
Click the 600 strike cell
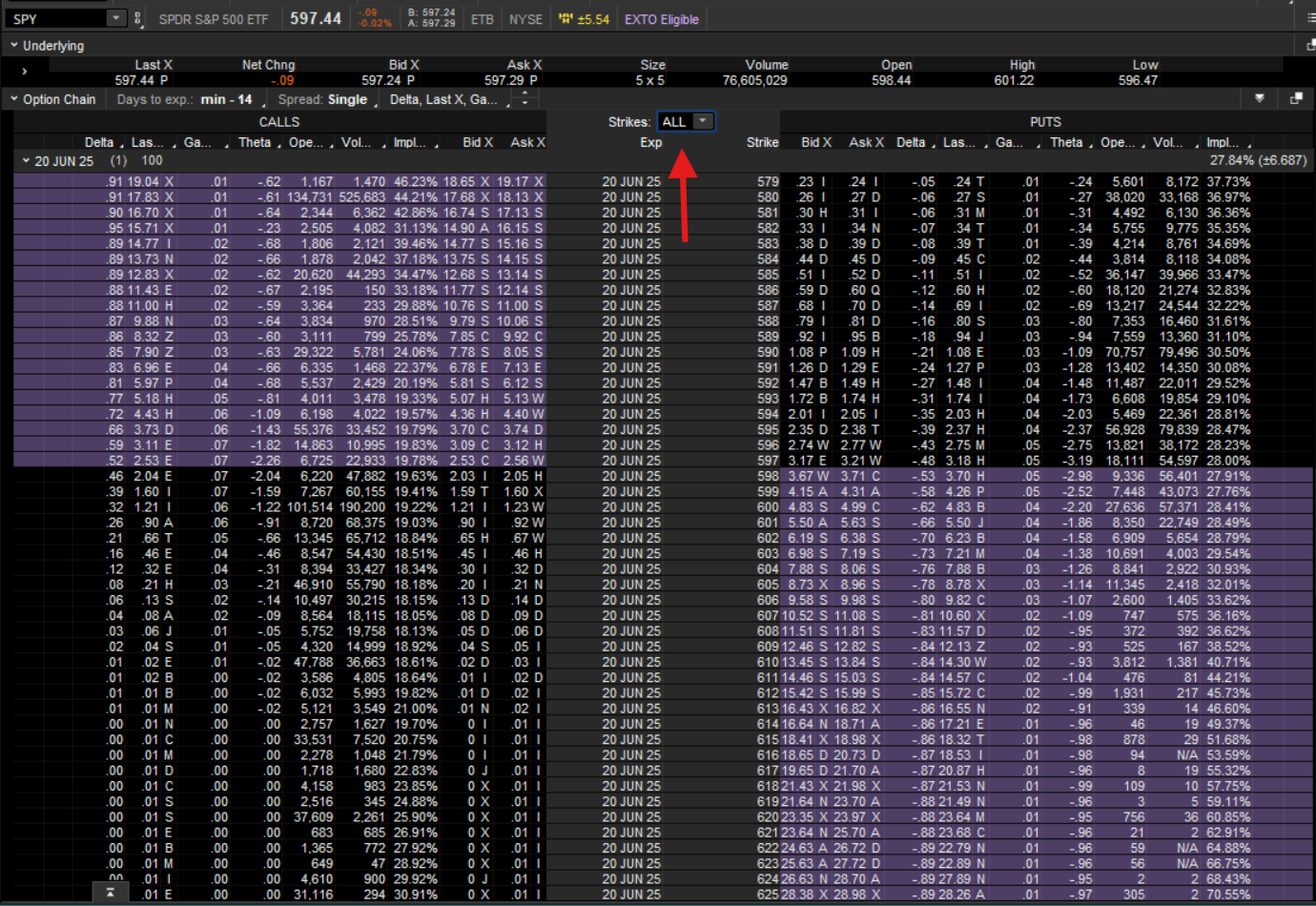pos(768,507)
